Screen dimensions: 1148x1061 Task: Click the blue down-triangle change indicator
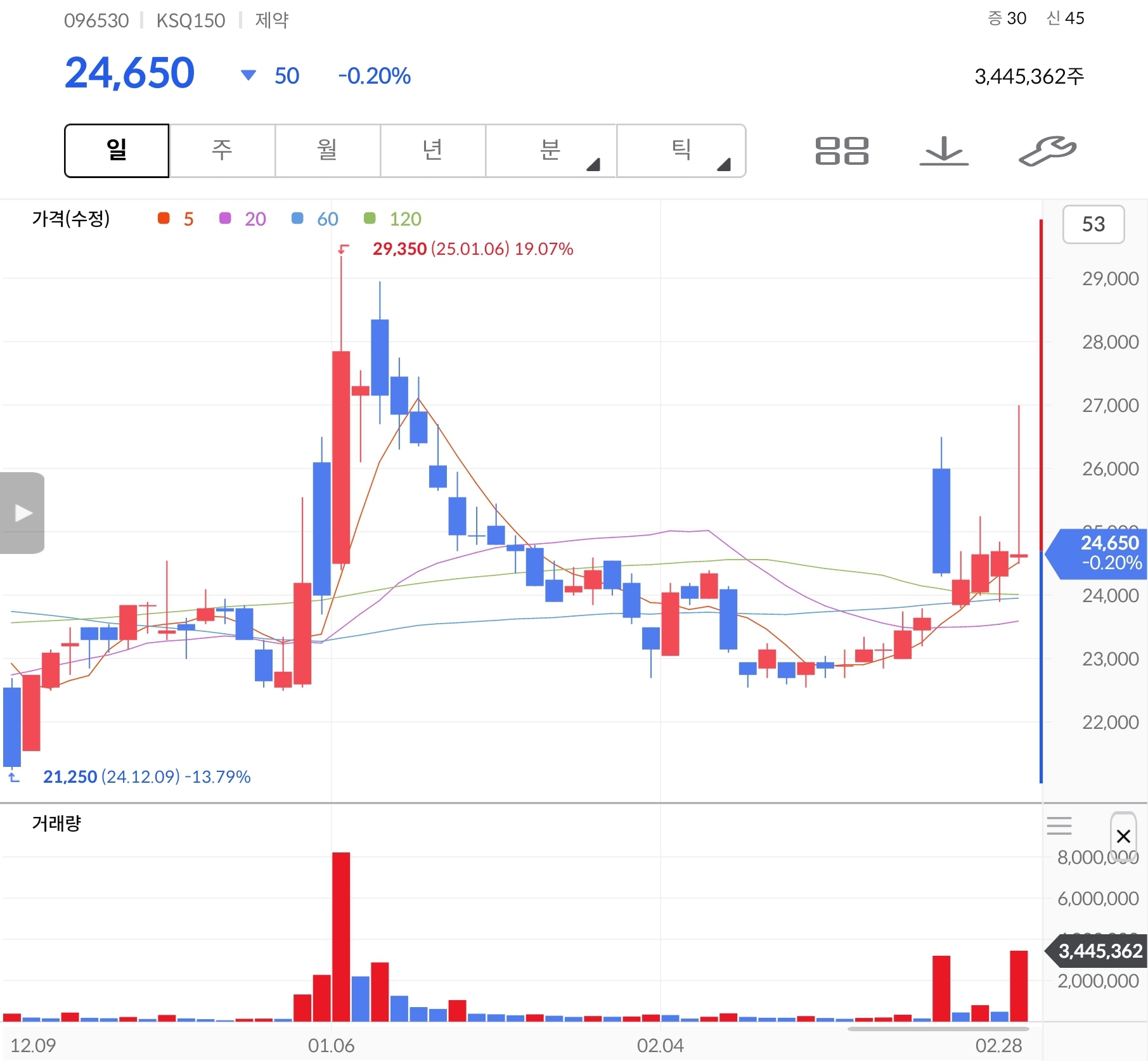pos(248,75)
